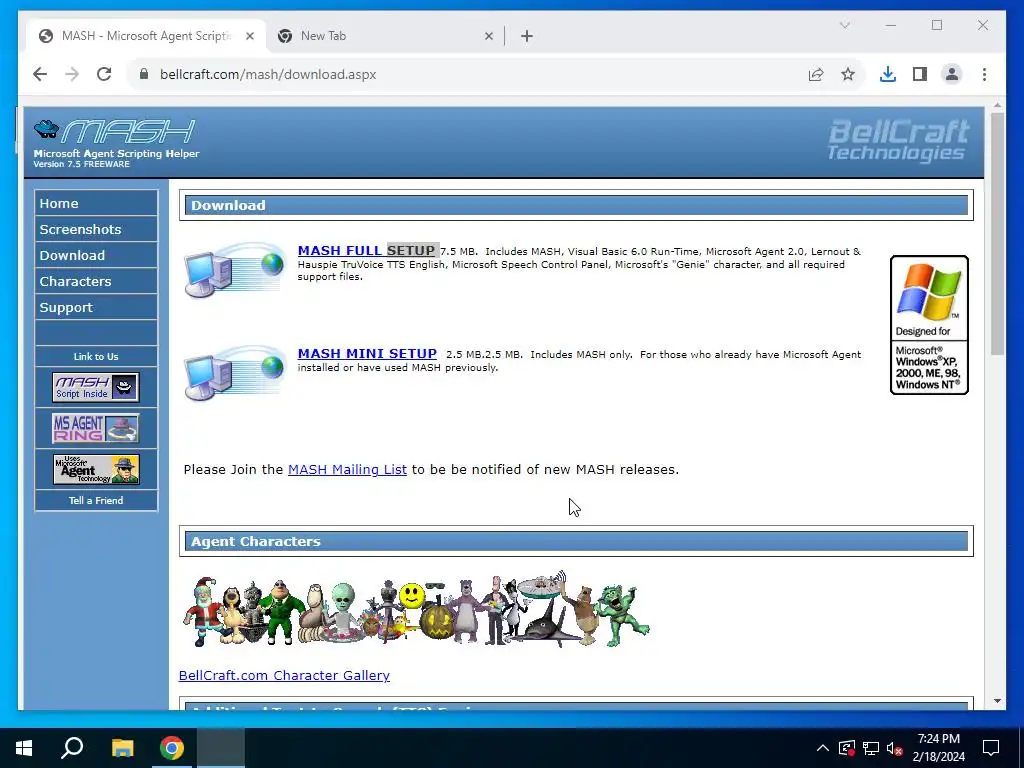Open Windows taskbar search

click(x=72, y=748)
